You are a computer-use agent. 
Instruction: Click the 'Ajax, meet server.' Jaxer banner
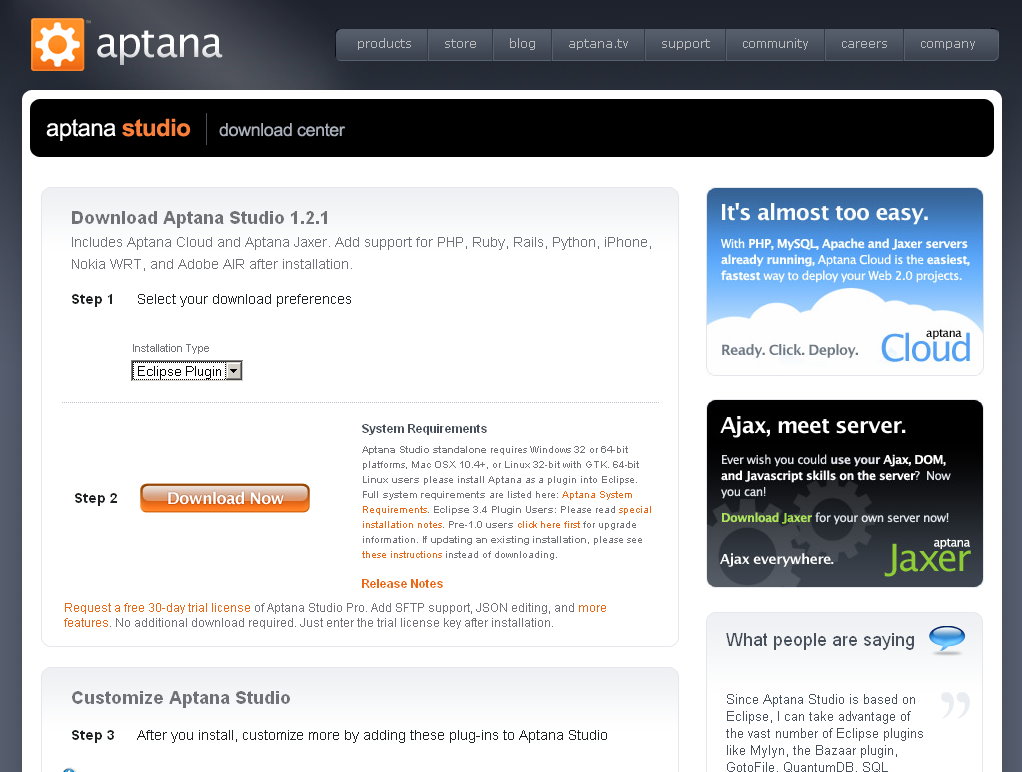[x=845, y=494]
